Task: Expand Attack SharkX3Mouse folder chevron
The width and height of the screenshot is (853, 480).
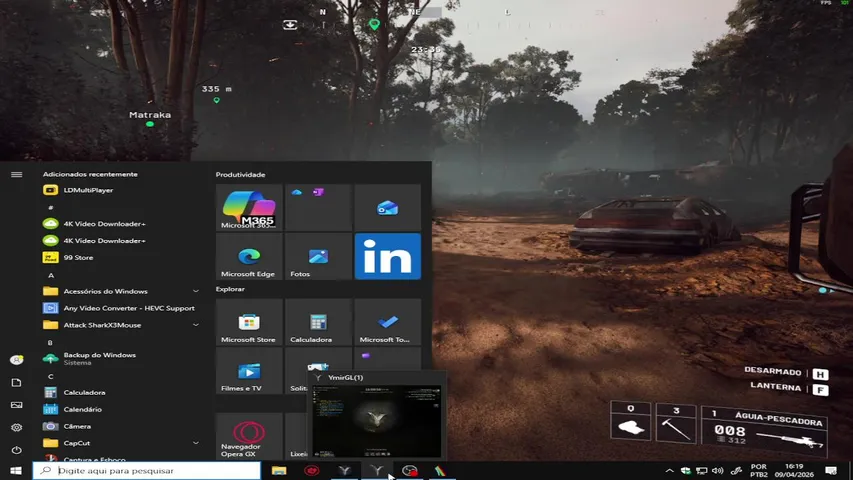Action: point(195,325)
